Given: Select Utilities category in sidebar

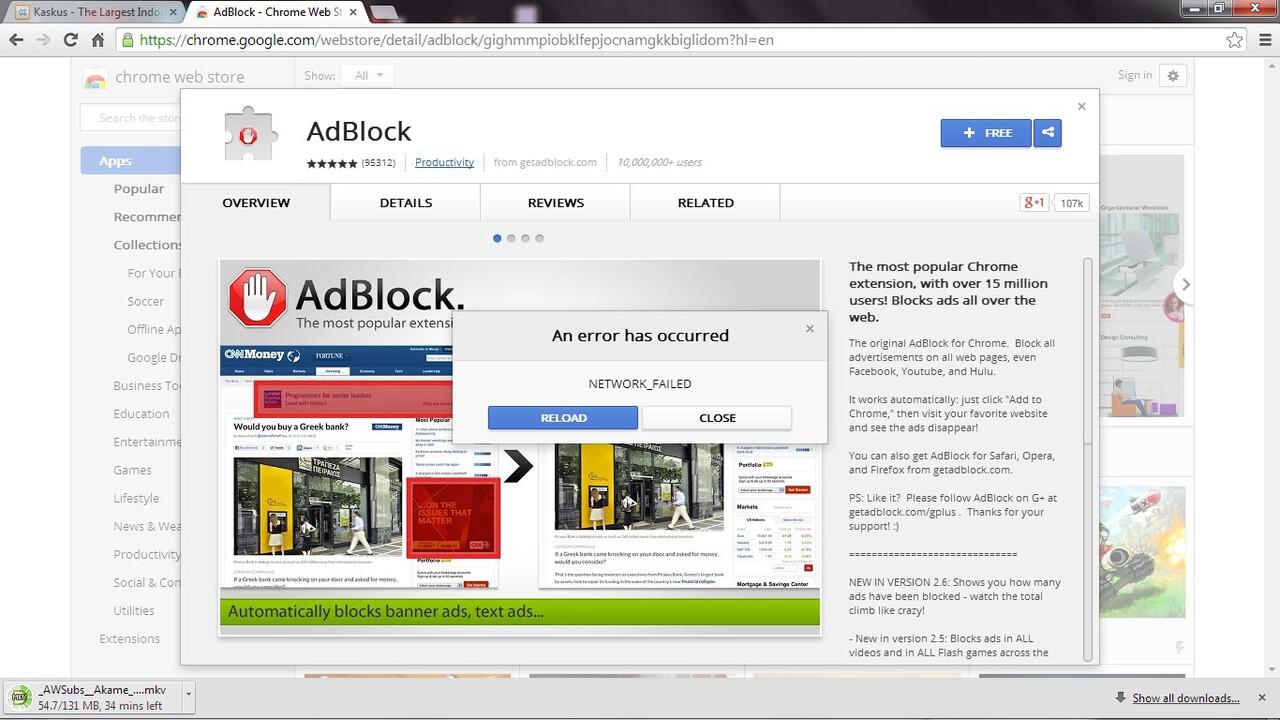Looking at the screenshot, I should tap(134, 610).
